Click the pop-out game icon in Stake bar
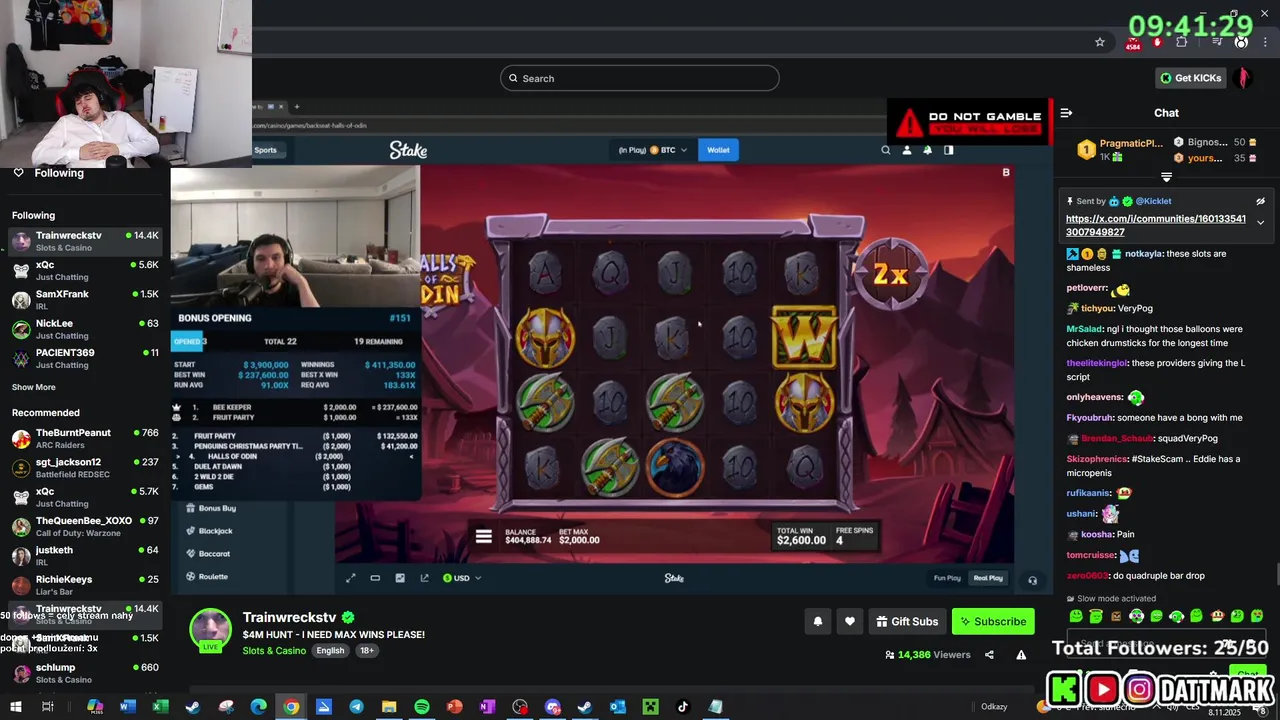Image resolution: width=1280 pixels, height=720 pixels. click(x=424, y=578)
